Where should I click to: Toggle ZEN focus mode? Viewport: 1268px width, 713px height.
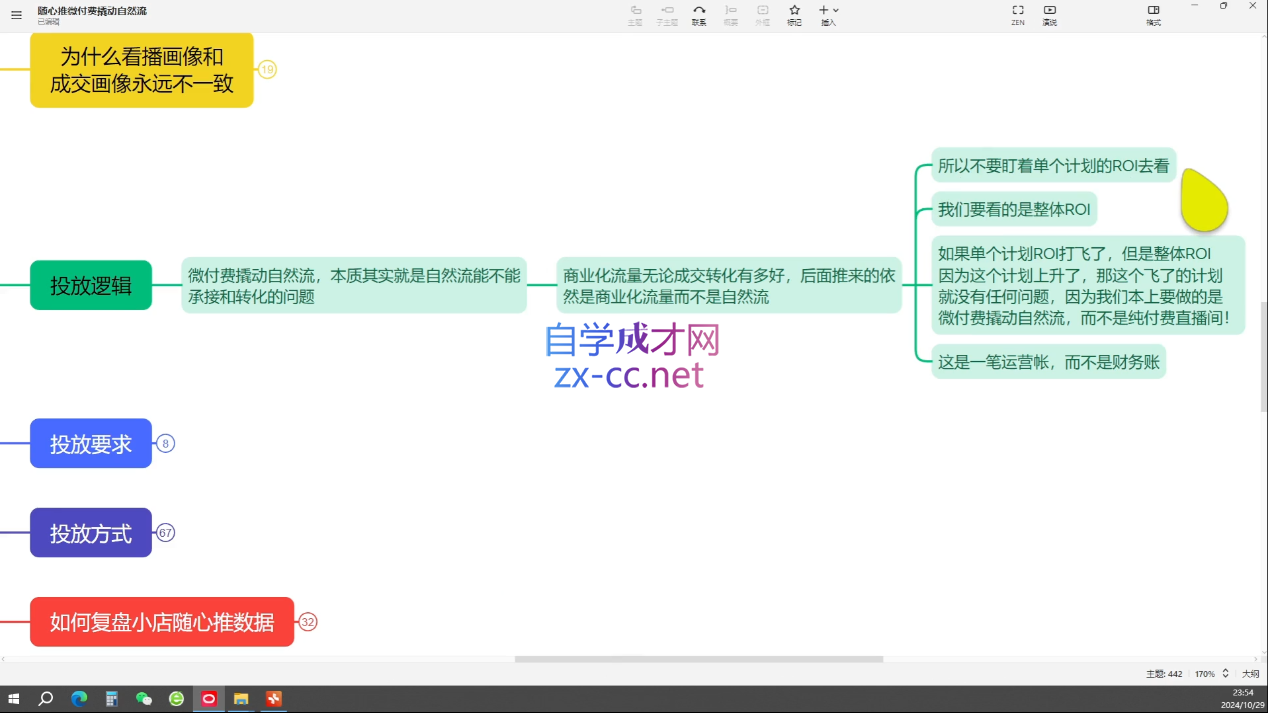(1017, 15)
